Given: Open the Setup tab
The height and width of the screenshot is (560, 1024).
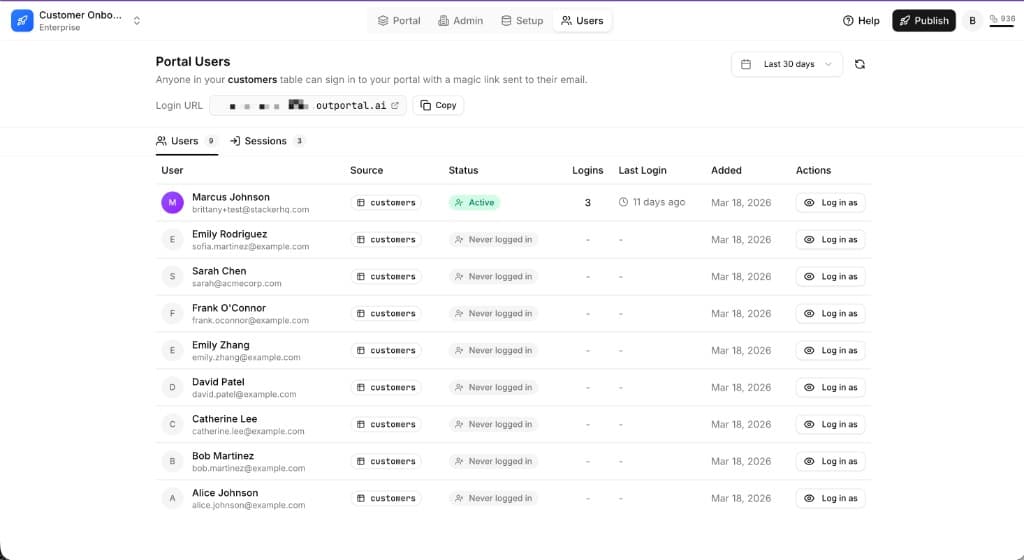Looking at the screenshot, I should (522, 21).
